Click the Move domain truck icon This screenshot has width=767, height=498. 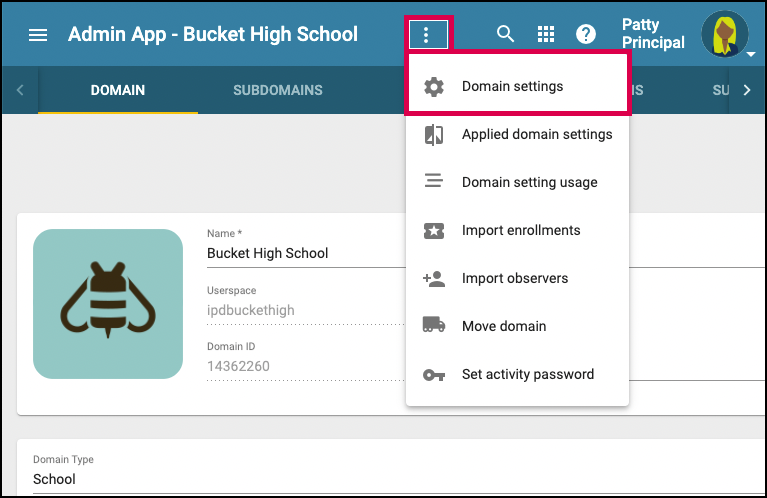433,324
